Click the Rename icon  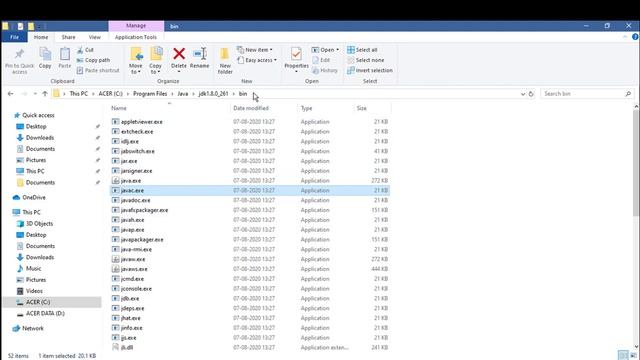pos(200,53)
